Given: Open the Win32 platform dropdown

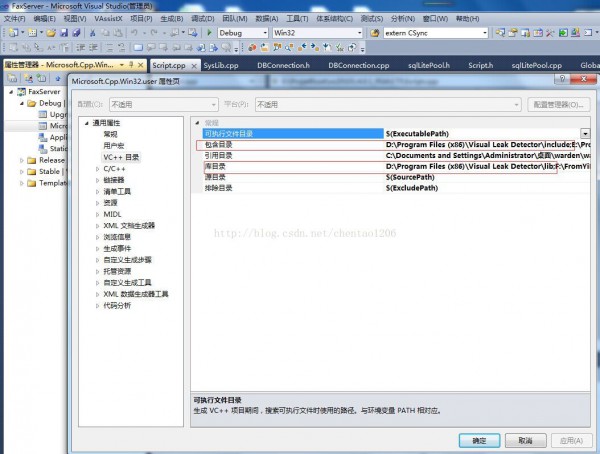Looking at the screenshot, I should tap(359, 33).
